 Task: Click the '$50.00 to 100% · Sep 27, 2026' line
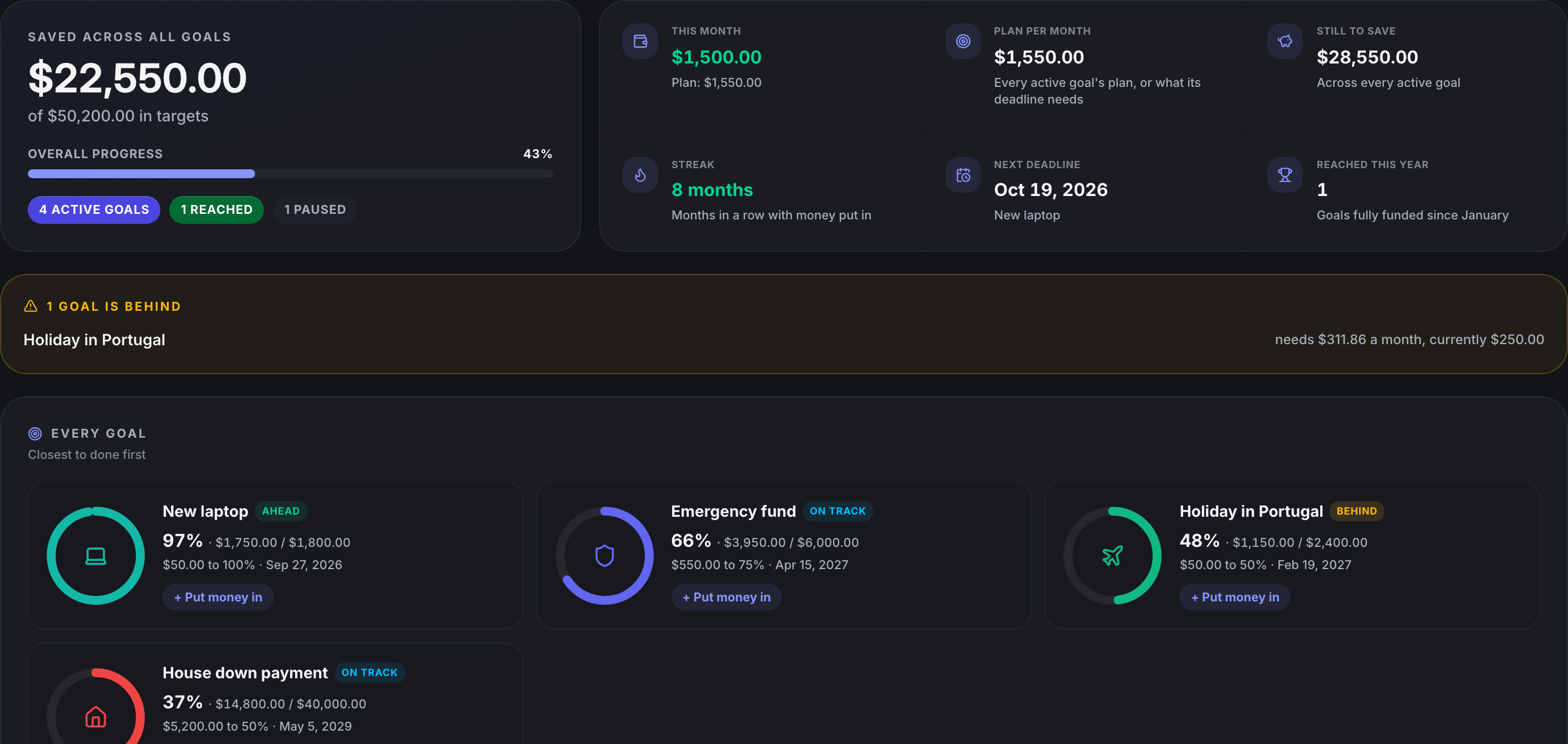pyautogui.click(x=252, y=565)
